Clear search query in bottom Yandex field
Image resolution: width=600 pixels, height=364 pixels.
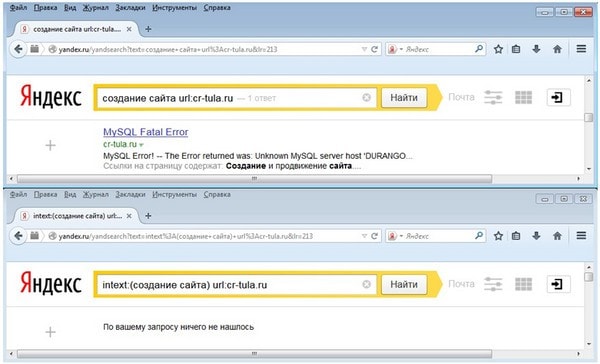366,284
